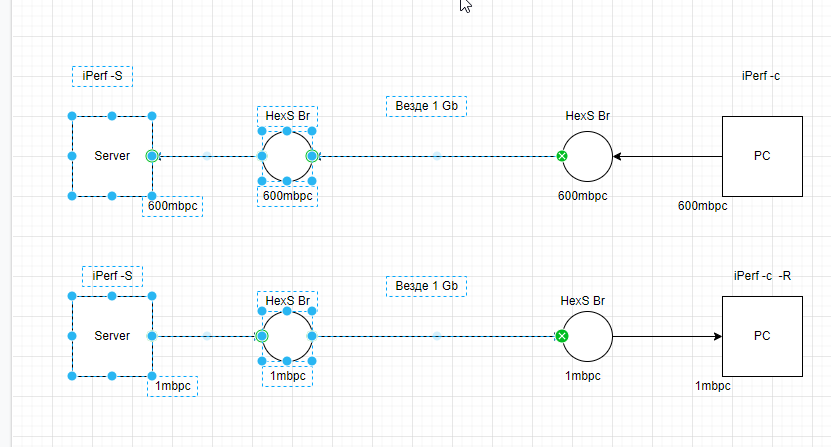Click the top-row Везде 1 Gb label

point(427,106)
